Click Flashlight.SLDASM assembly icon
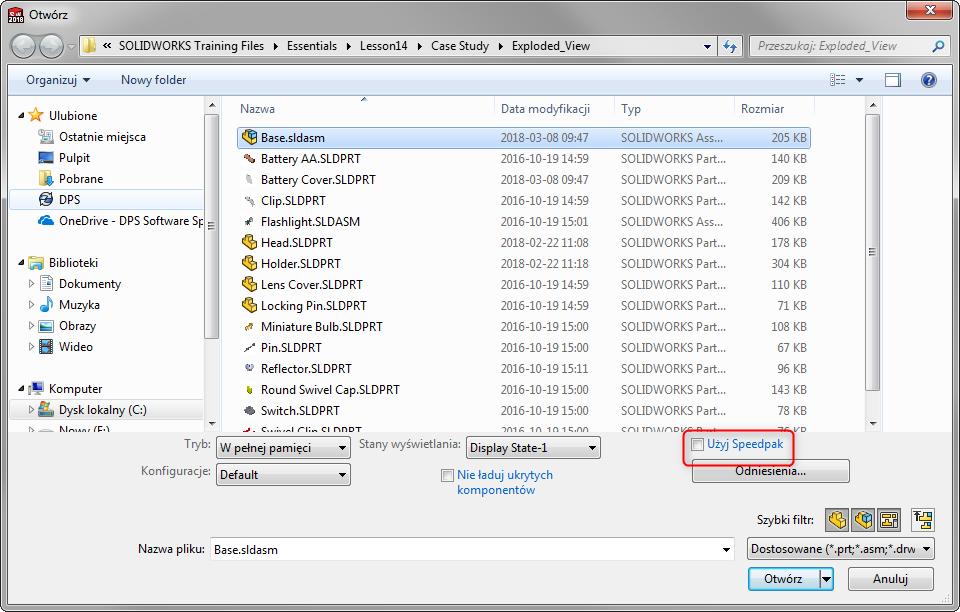 pyautogui.click(x=249, y=222)
